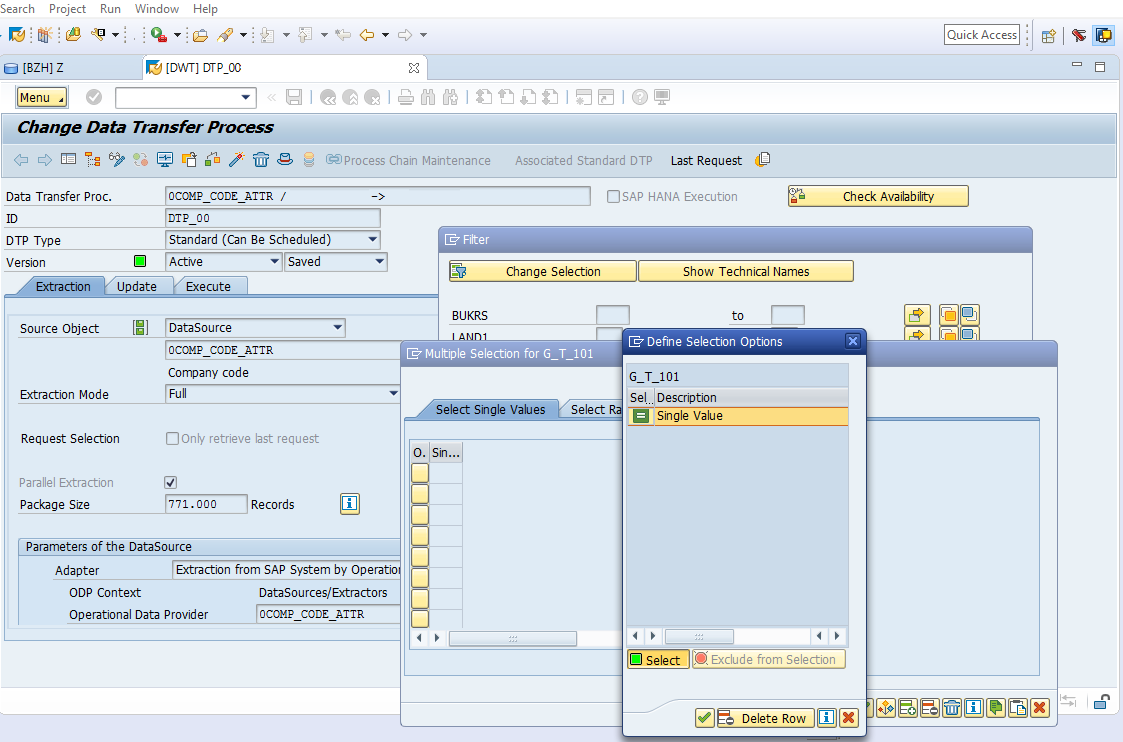Toggle Only retrieve last request checkbox
The image size is (1123, 742).
click(x=172, y=438)
